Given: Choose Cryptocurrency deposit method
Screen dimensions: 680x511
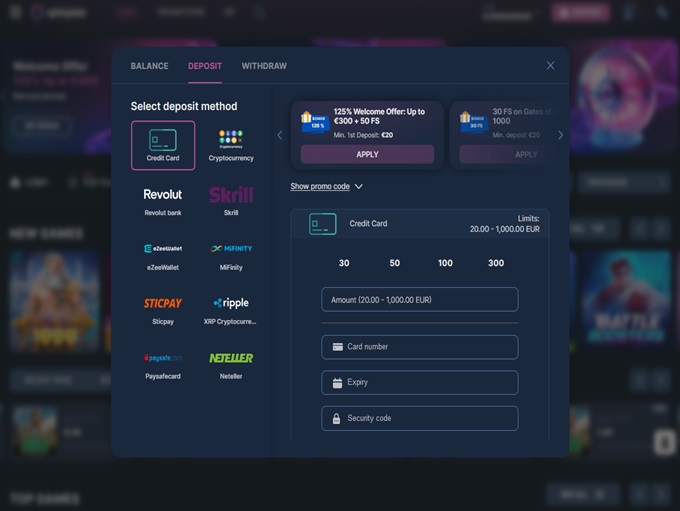Looking at the screenshot, I should 231,145.
